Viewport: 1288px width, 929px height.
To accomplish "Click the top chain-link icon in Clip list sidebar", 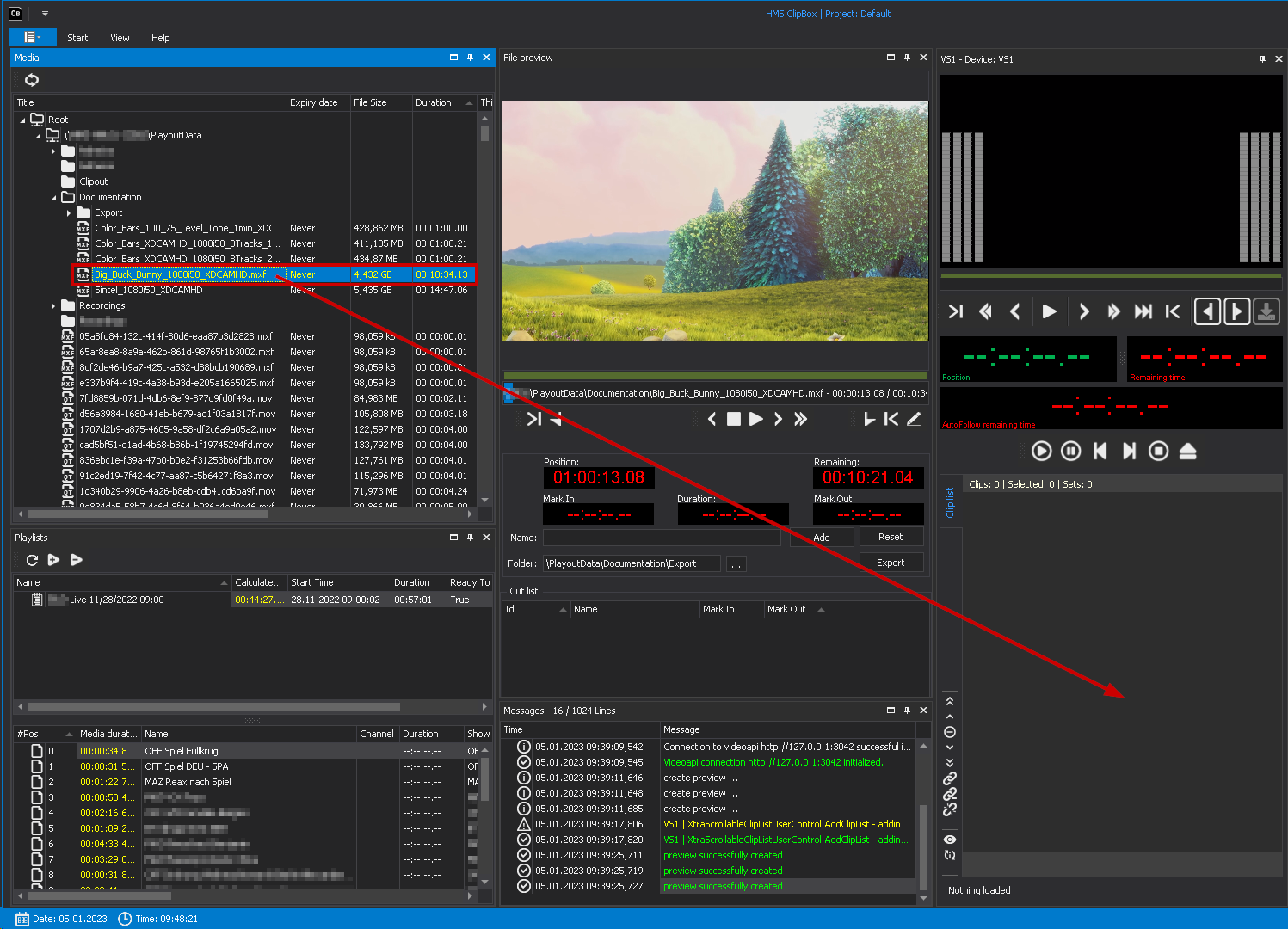I will coord(950,778).
